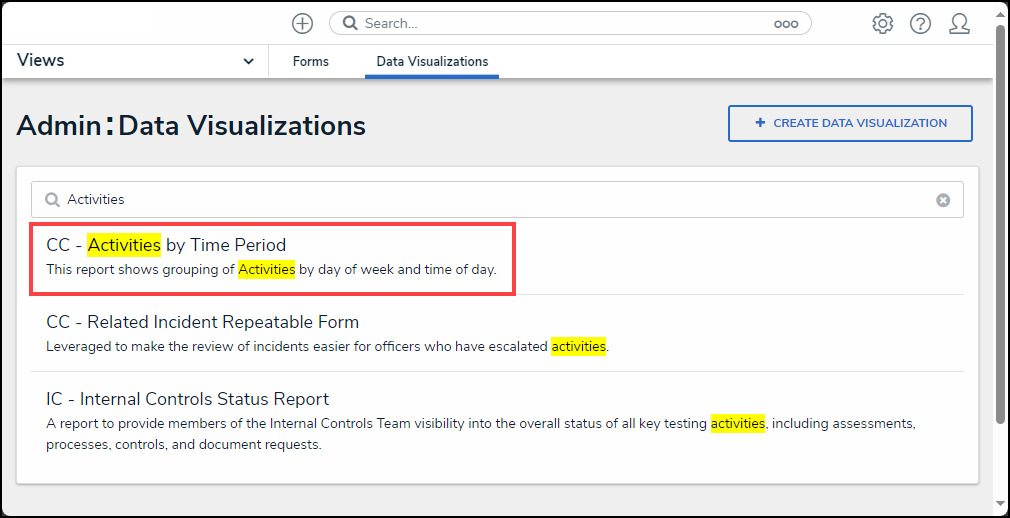1010x518 pixels.
Task: Switch to the Forms tab
Action: [x=310, y=62]
